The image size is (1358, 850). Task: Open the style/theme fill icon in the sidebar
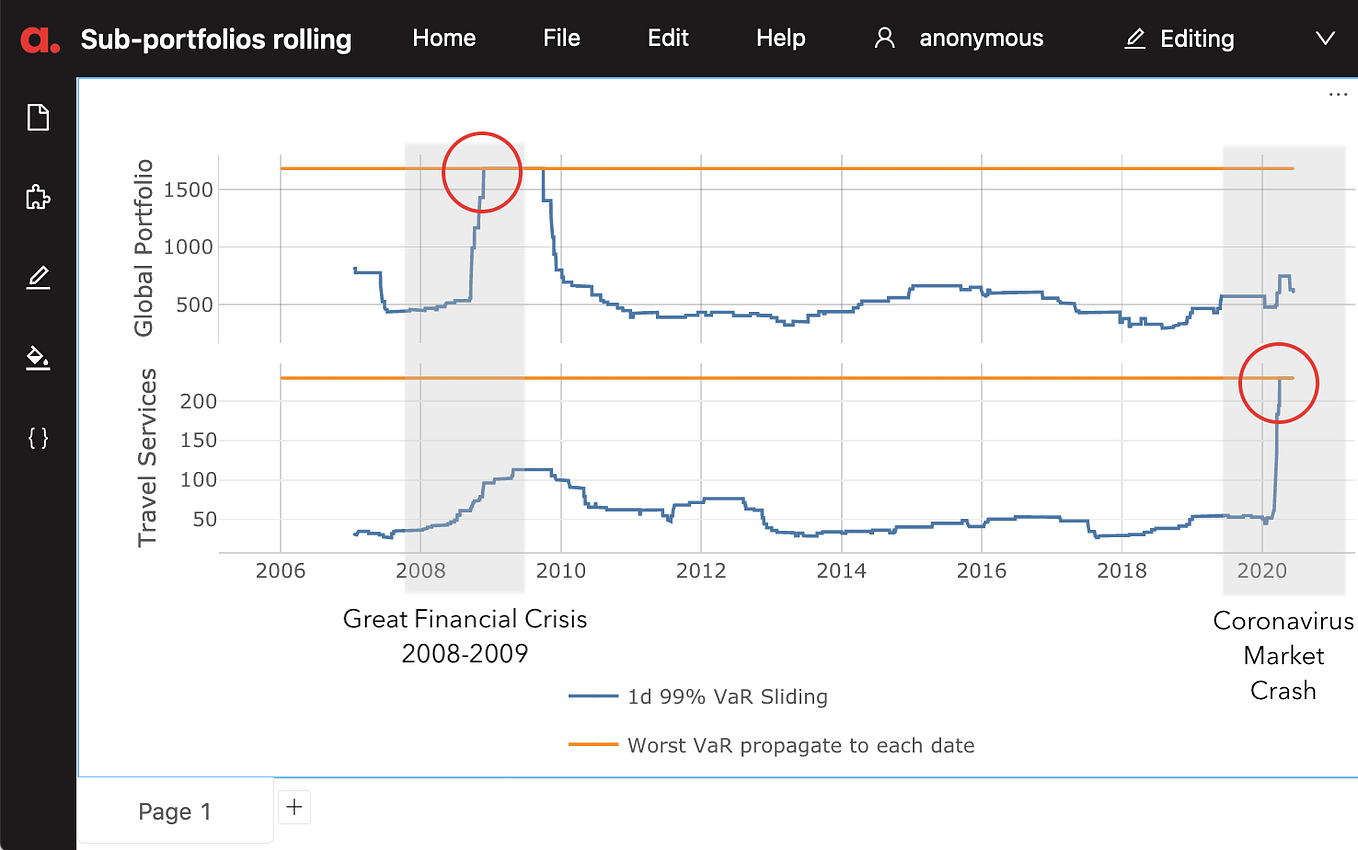tap(37, 358)
